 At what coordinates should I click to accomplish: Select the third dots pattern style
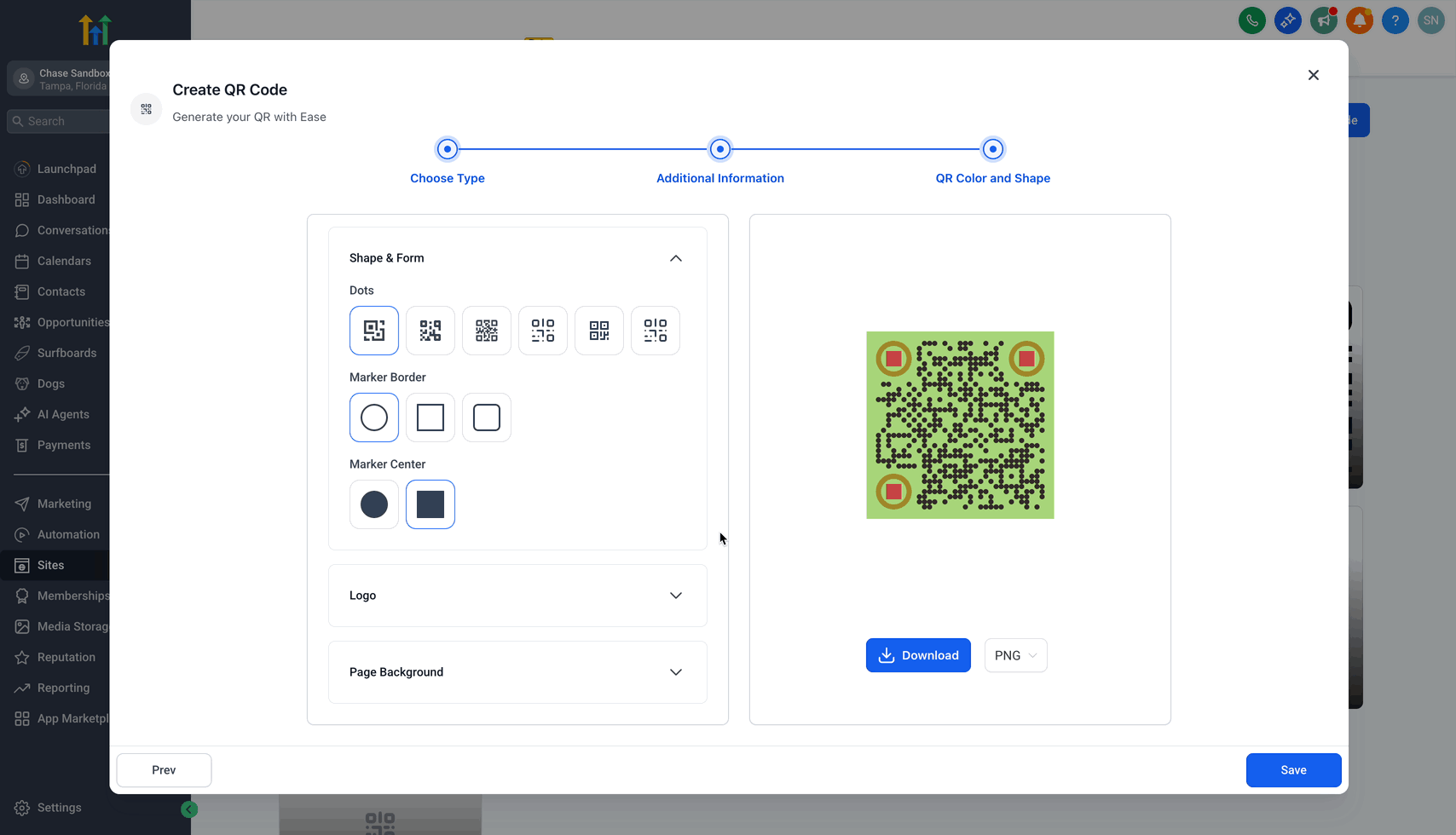pos(487,331)
